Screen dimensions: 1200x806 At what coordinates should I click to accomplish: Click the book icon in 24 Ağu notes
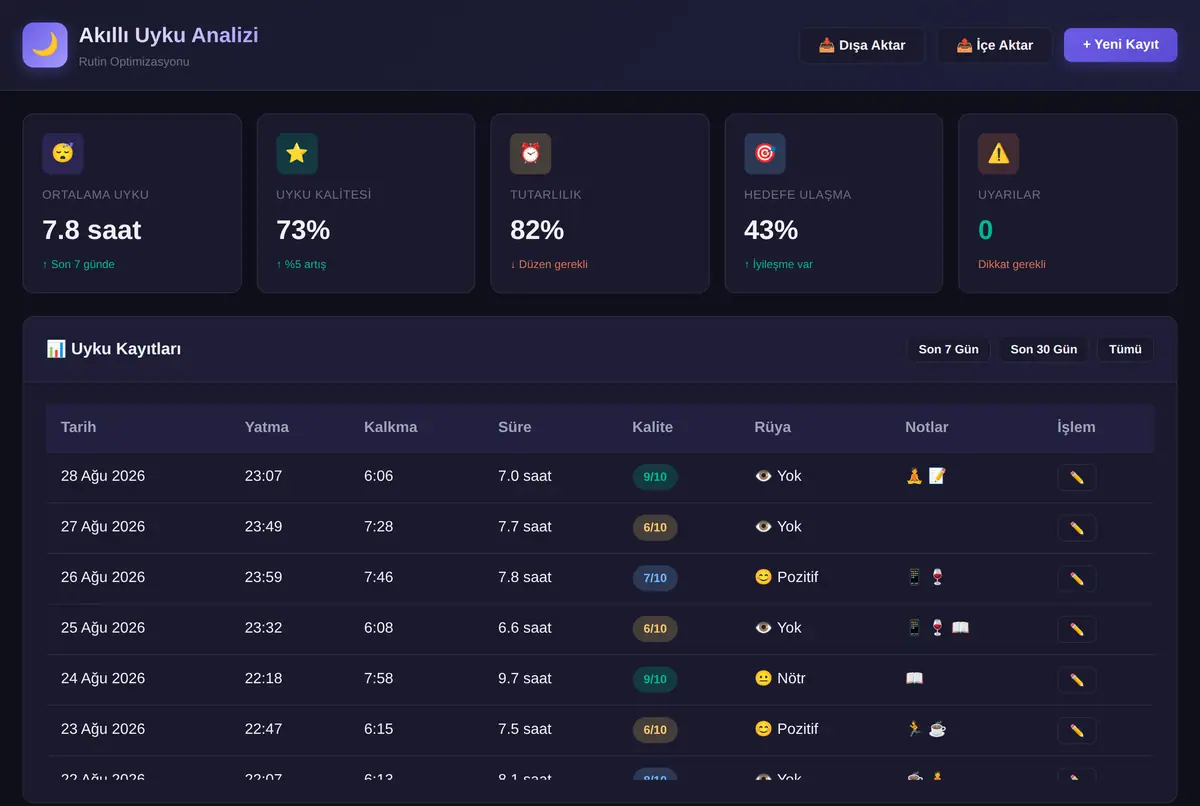point(914,678)
